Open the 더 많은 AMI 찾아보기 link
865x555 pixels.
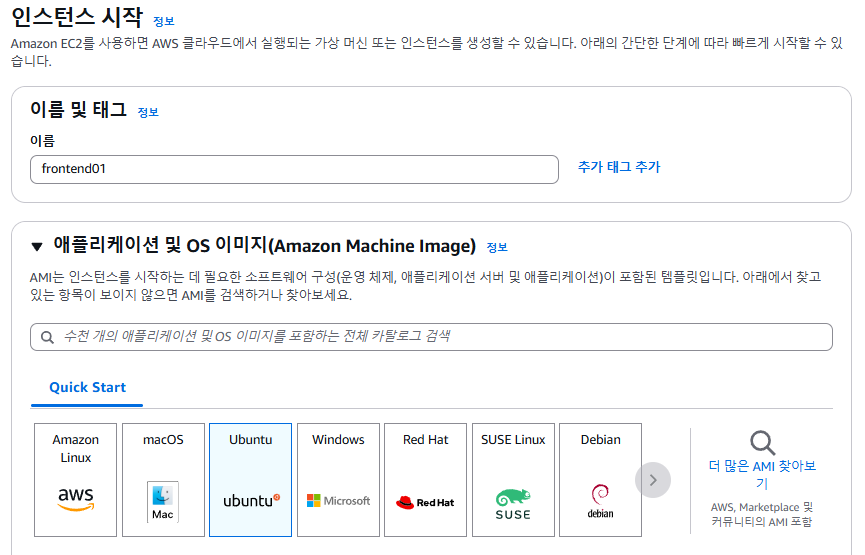tap(762, 474)
